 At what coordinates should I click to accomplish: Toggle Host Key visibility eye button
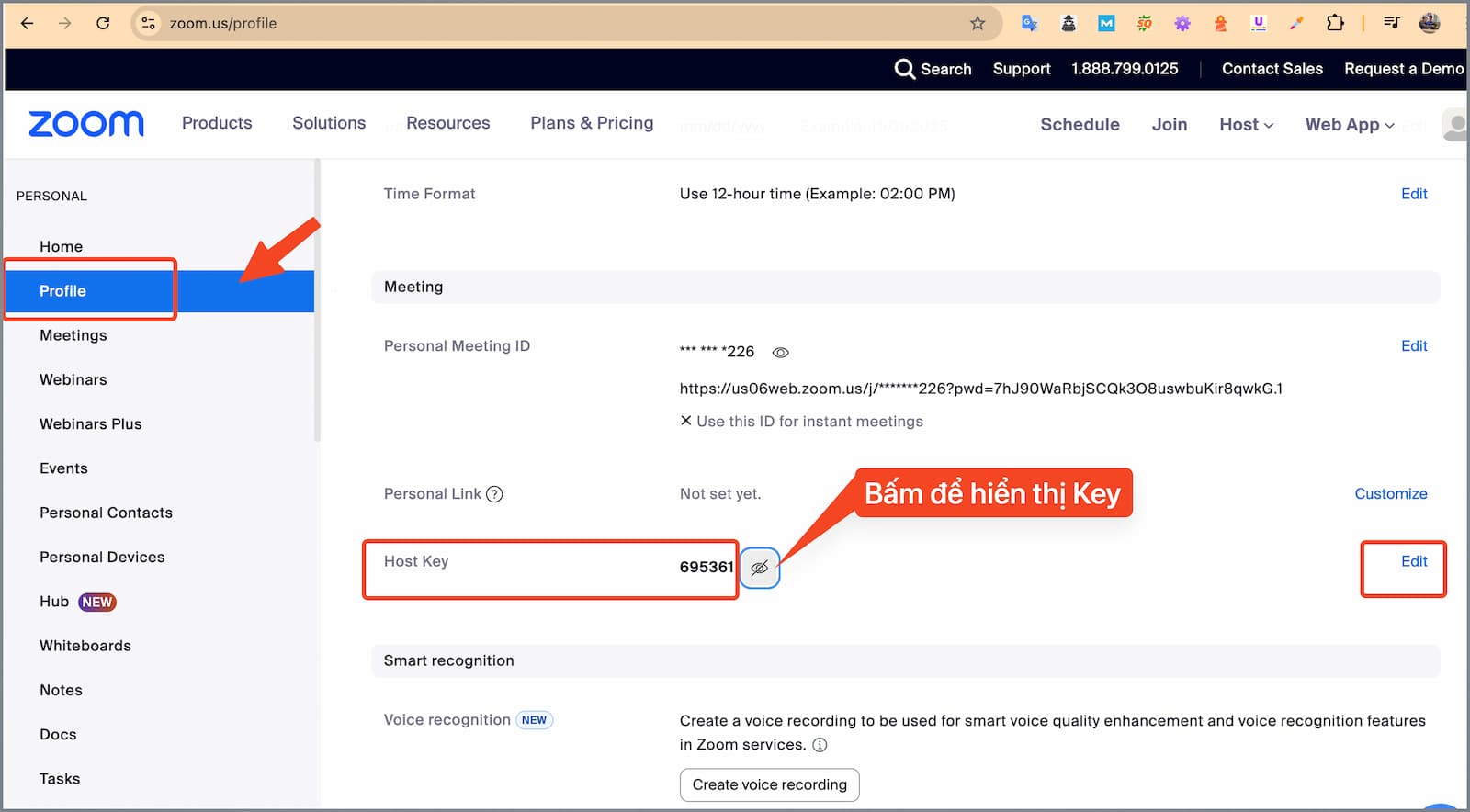tap(760, 568)
